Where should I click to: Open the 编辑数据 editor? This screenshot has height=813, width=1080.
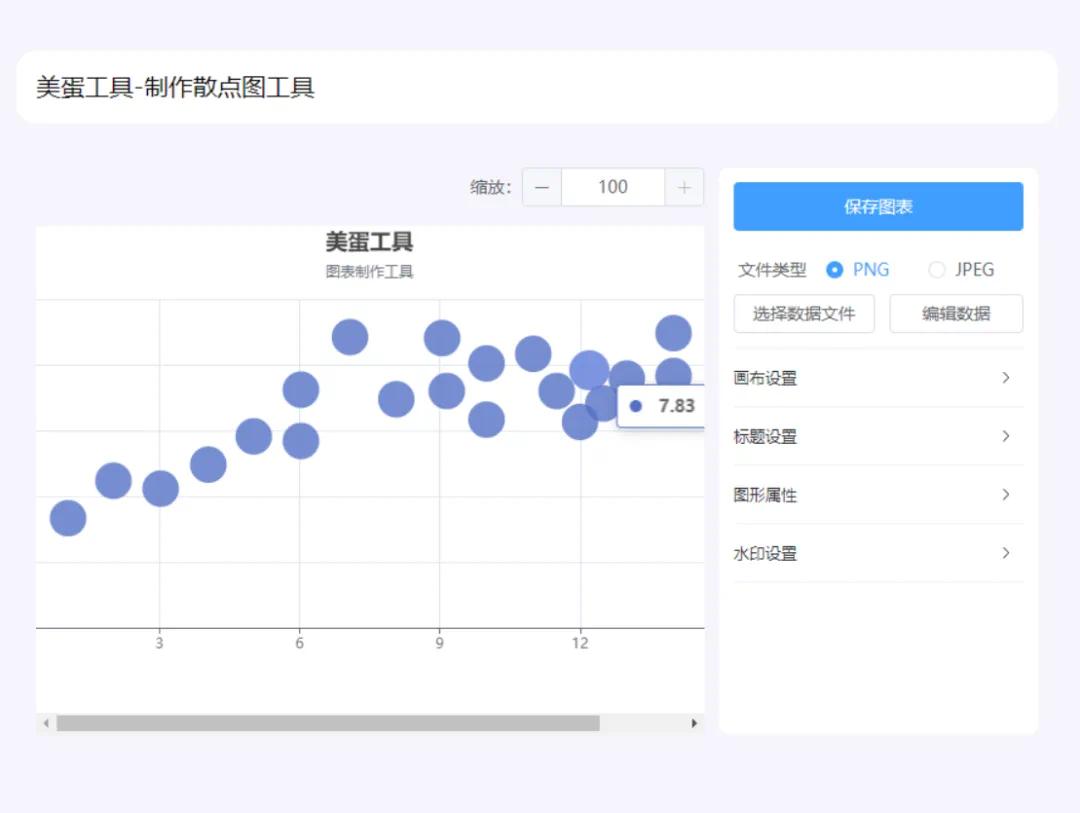955,314
